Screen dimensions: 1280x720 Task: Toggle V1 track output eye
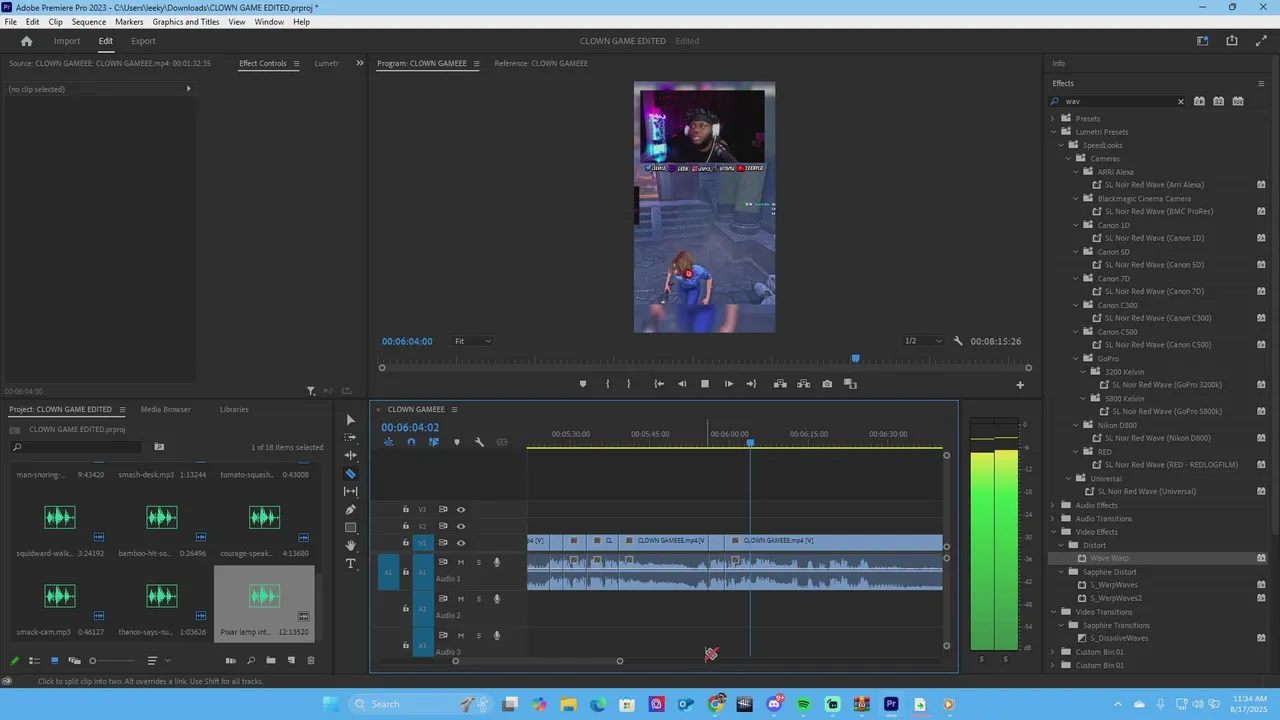click(461, 543)
